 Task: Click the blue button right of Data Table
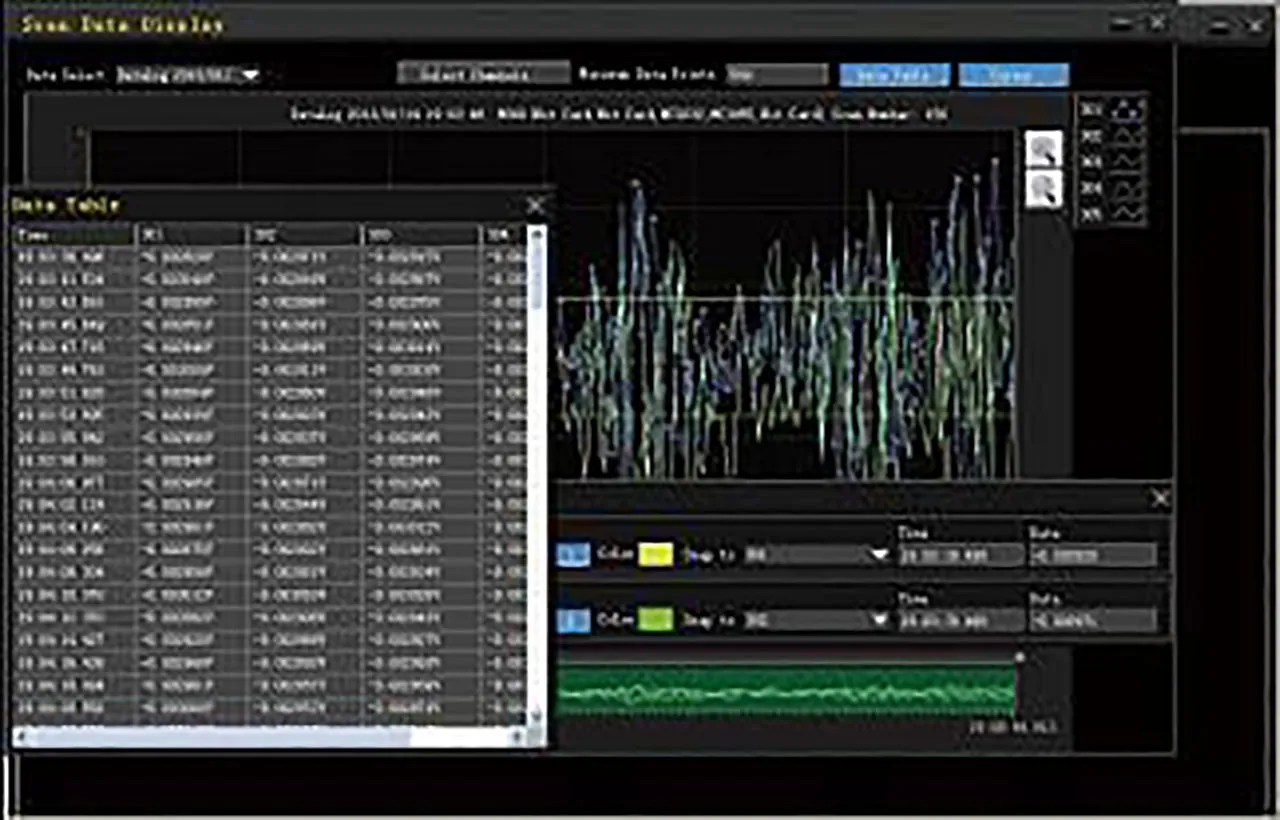tap(1013, 75)
